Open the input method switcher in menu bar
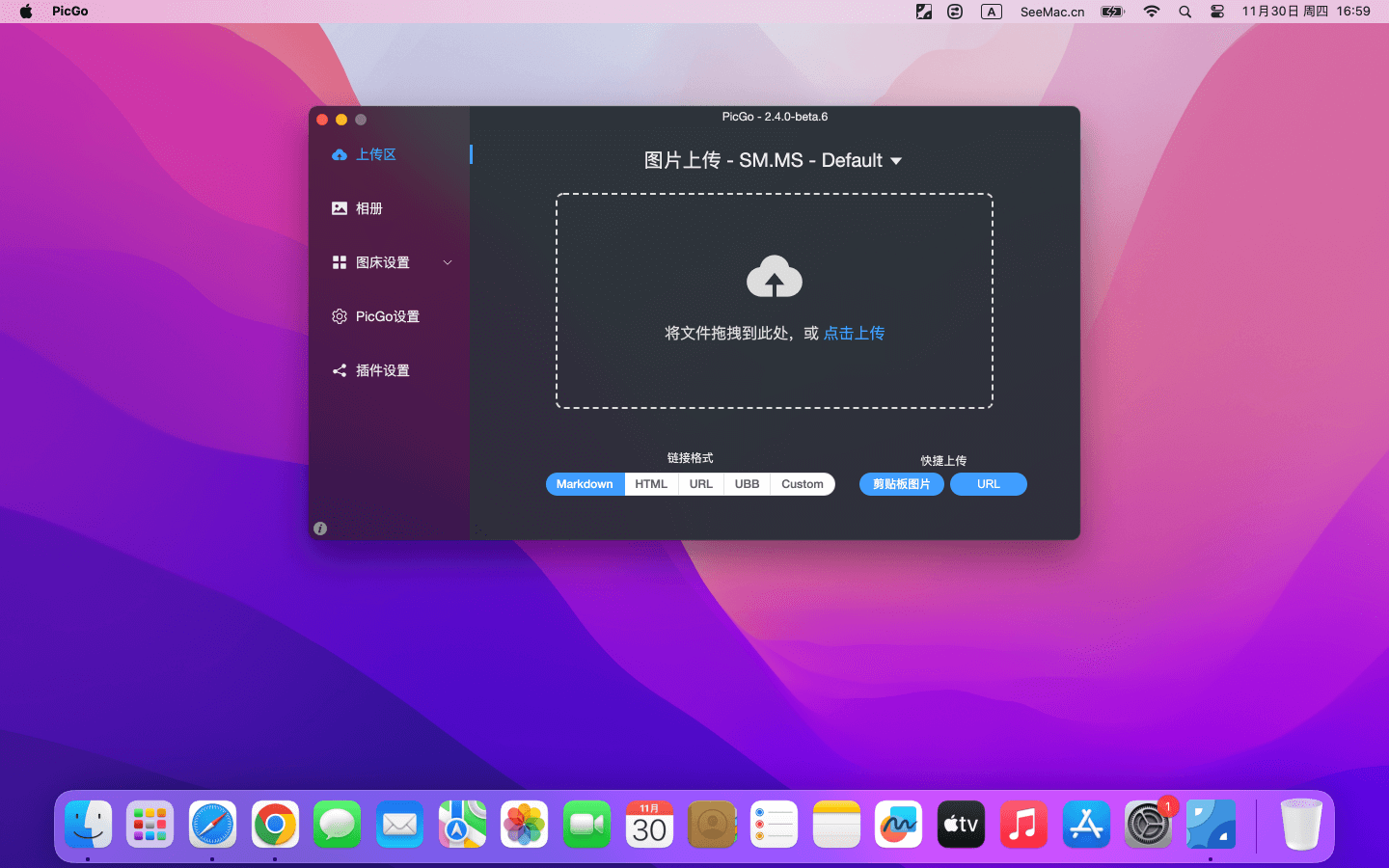Viewport: 1389px width, 868px height. coord(991,12)
